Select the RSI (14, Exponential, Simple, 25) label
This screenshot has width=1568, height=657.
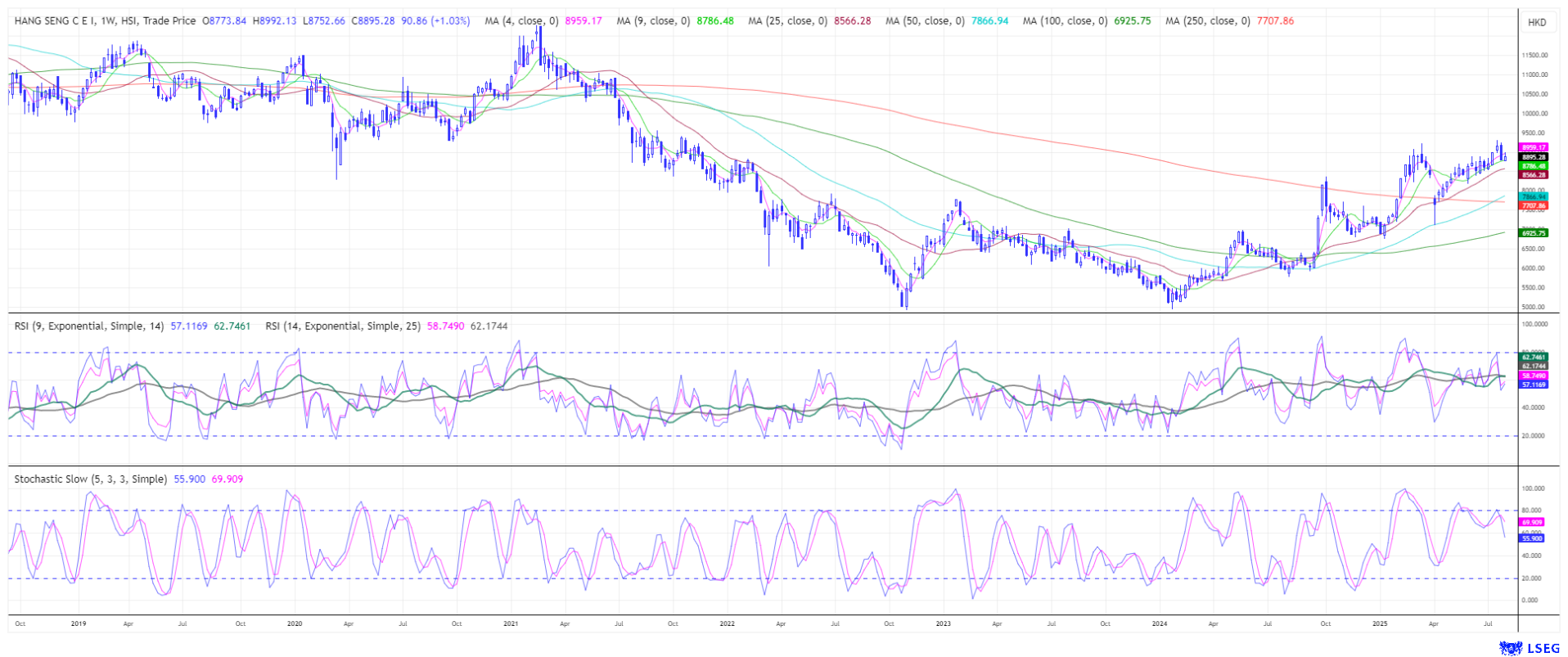click(x=343, y=326)
